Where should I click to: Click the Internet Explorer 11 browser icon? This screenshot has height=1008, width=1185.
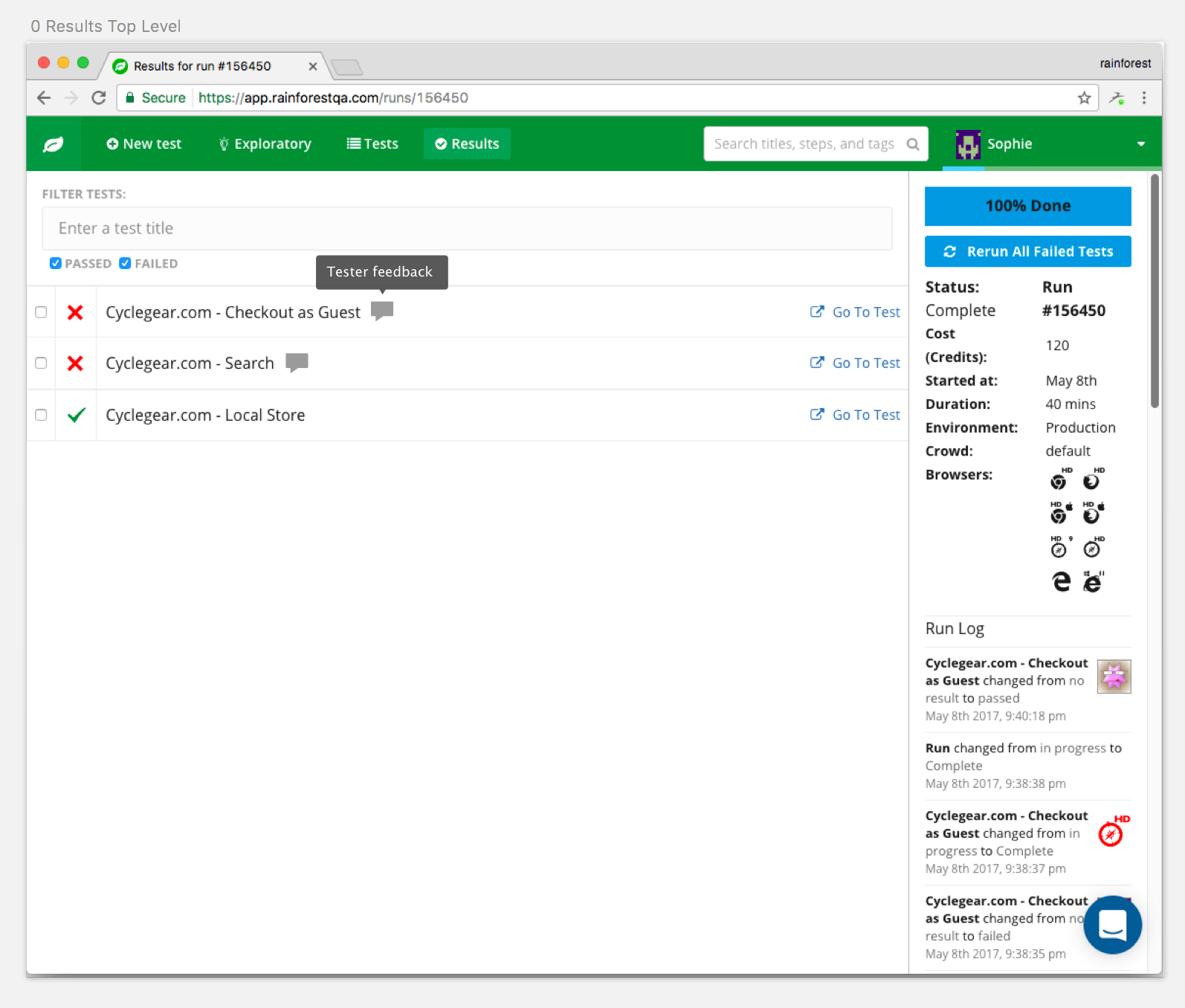point(1093,581)
